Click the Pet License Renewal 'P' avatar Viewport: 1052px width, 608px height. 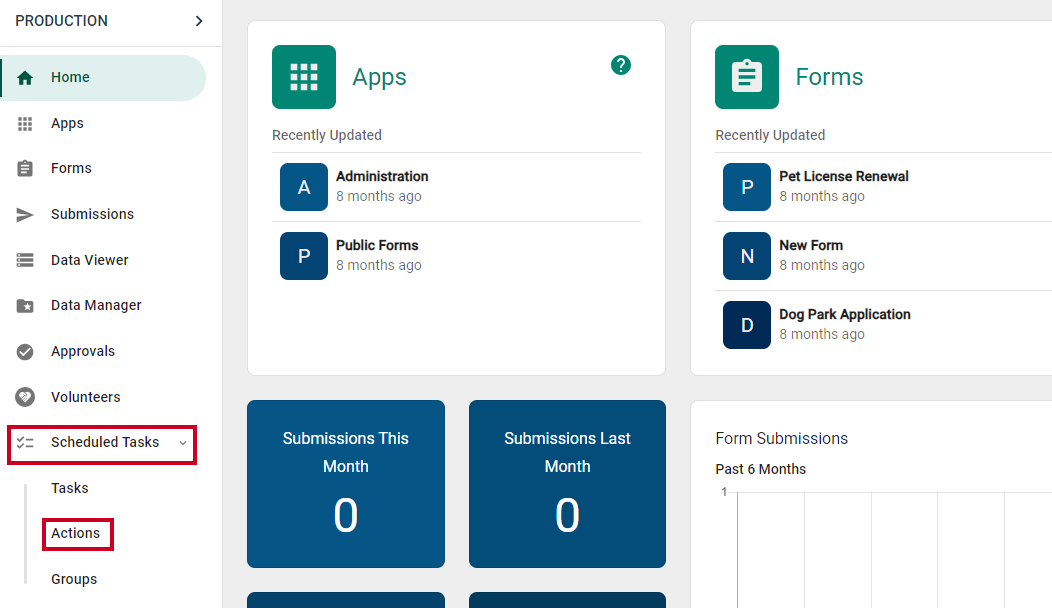click(747, 187)
